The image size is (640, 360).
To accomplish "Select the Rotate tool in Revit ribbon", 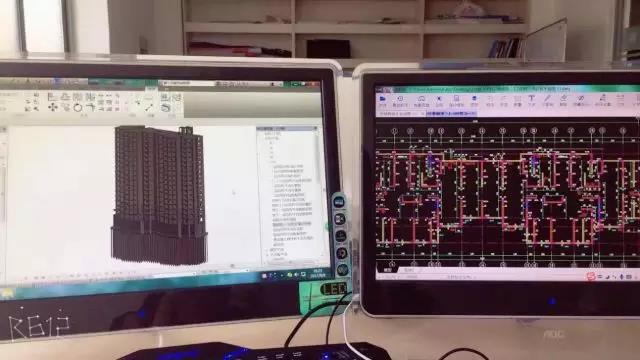I will pyautogui.click(x=78, y=108).
